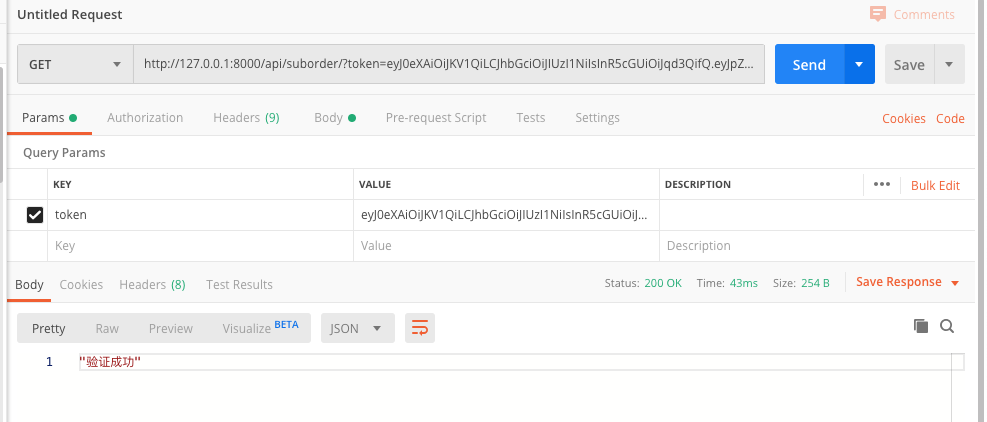Copy response body with the copy icon
This screenshot has width=987, height=422.
pos(921,326)
